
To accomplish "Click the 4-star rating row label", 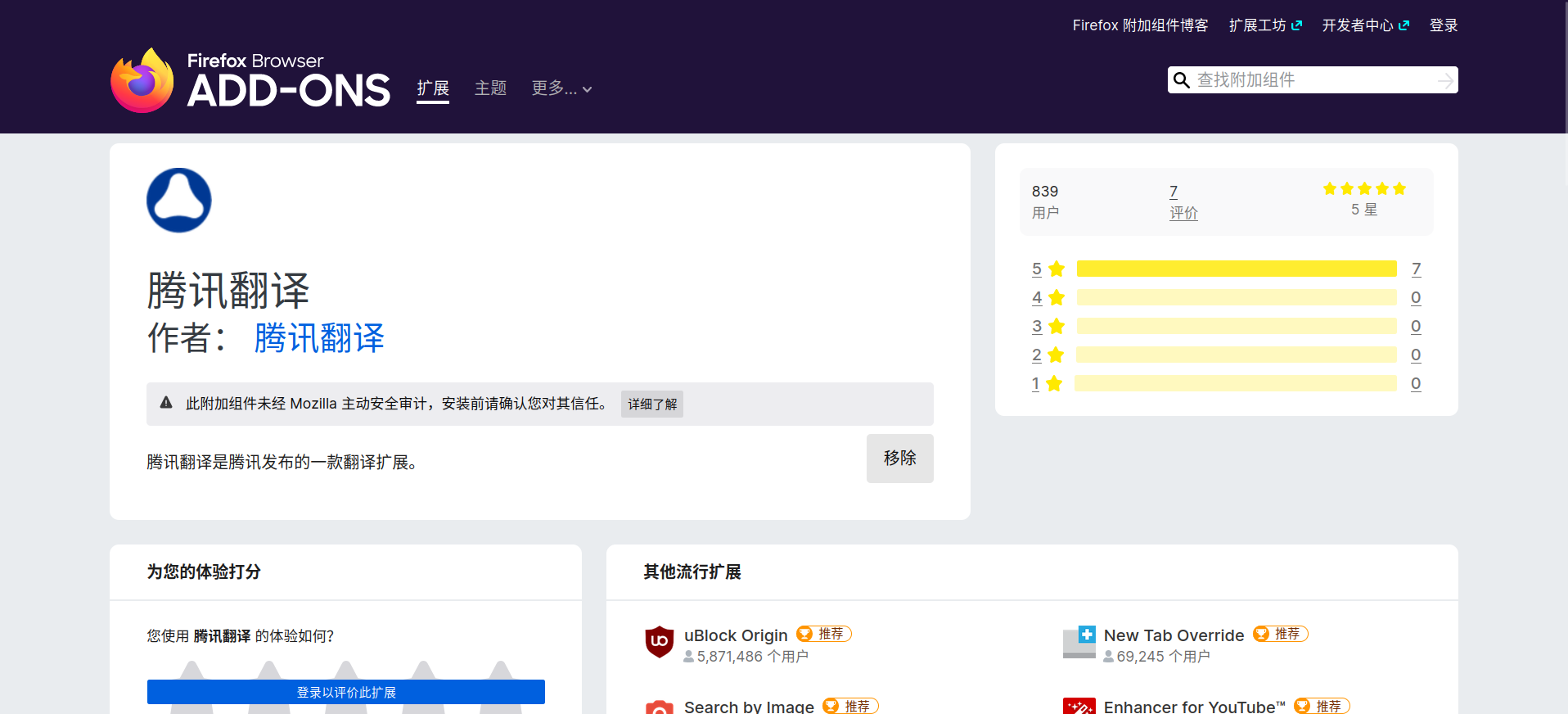I will (x=1048, y=297).
